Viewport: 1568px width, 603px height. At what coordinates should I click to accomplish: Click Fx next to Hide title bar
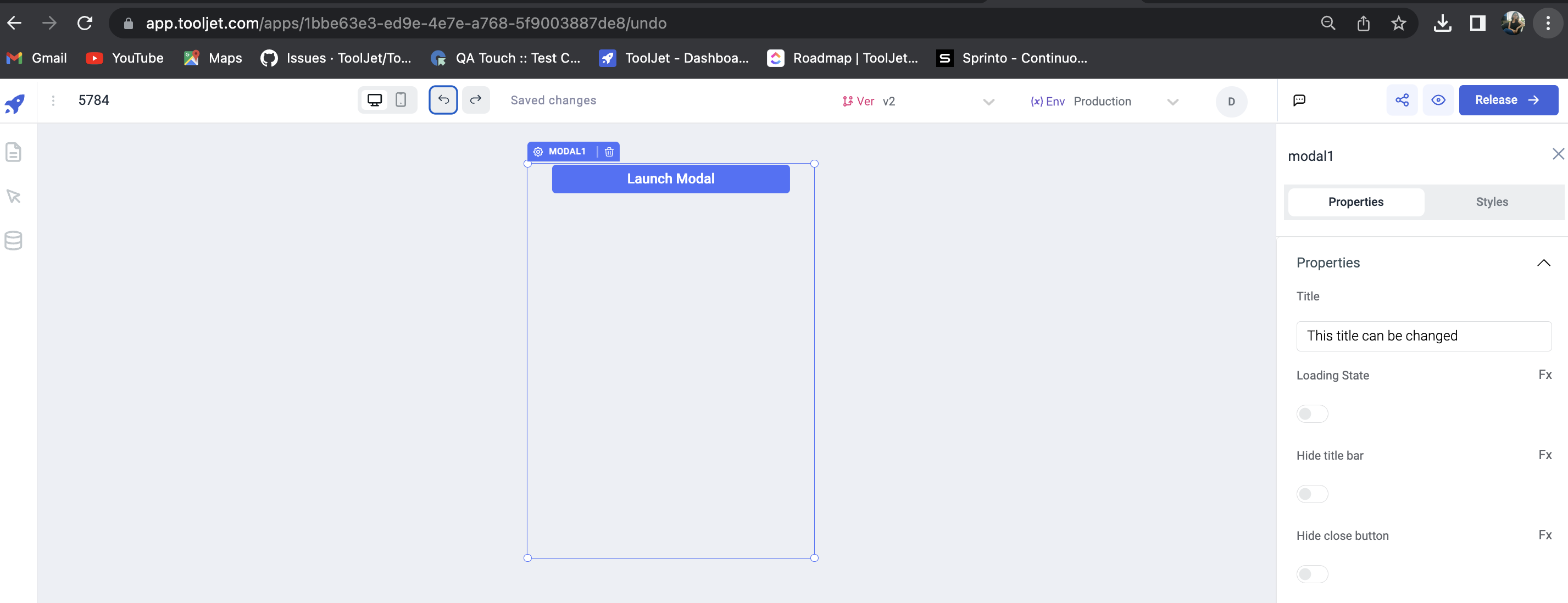(1545, 455)
